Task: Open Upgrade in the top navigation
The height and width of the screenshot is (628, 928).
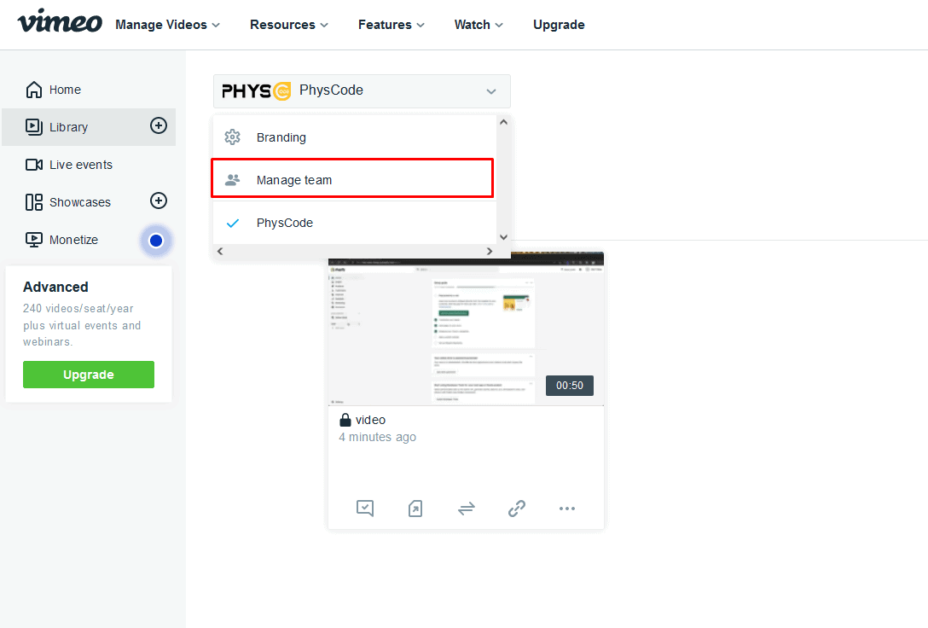Action: pos(559,25)
